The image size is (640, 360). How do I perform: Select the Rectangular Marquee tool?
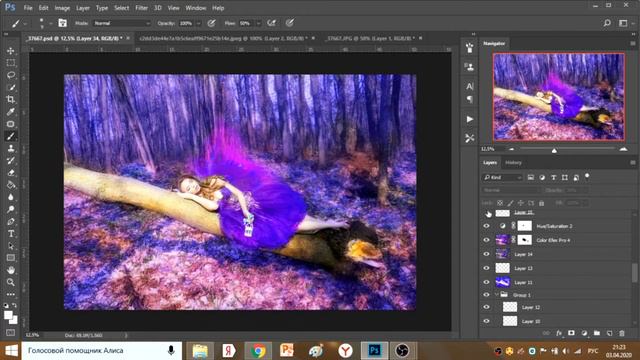[x=11, y=63]
